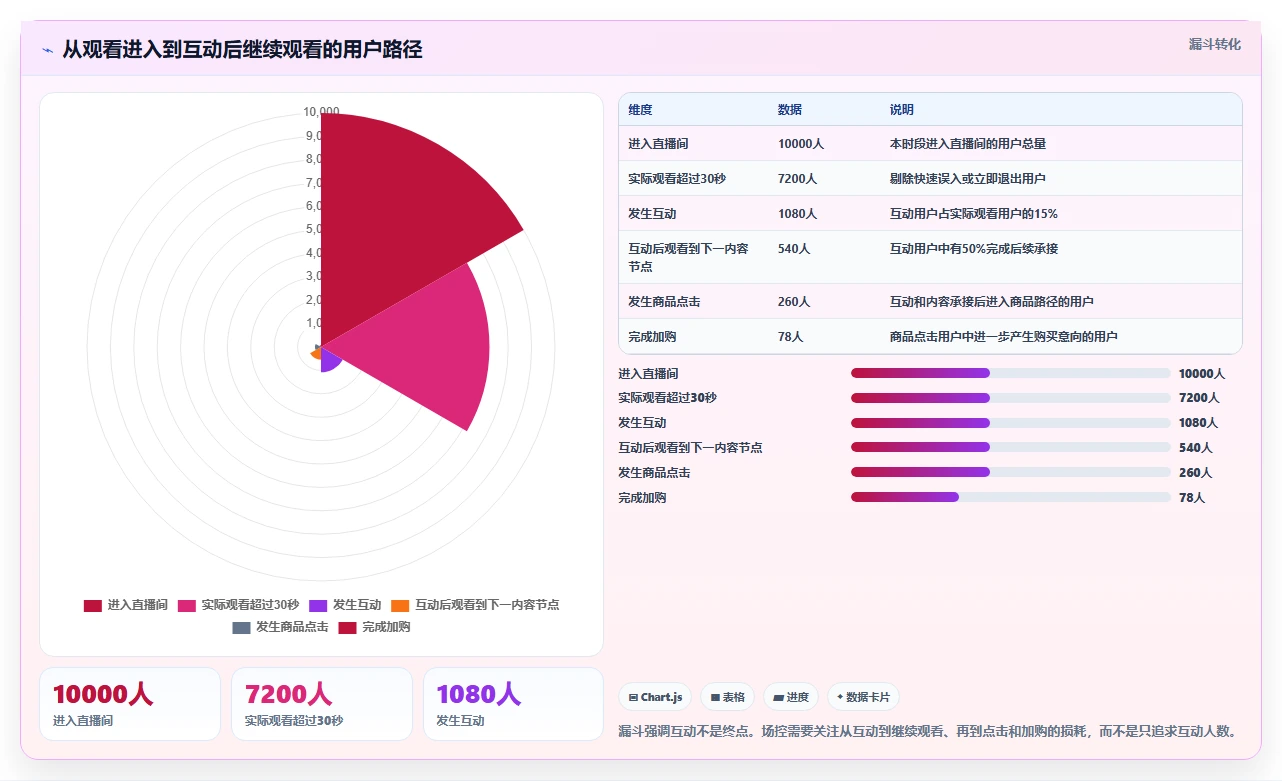Toggle the 发生商品点击 legend item

(x=280, y=627)
